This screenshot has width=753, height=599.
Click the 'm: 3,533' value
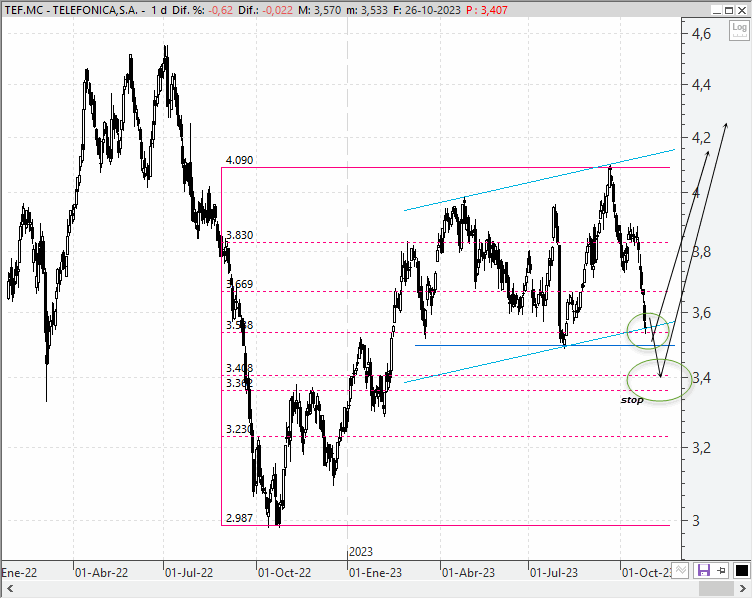coord(367,10)
